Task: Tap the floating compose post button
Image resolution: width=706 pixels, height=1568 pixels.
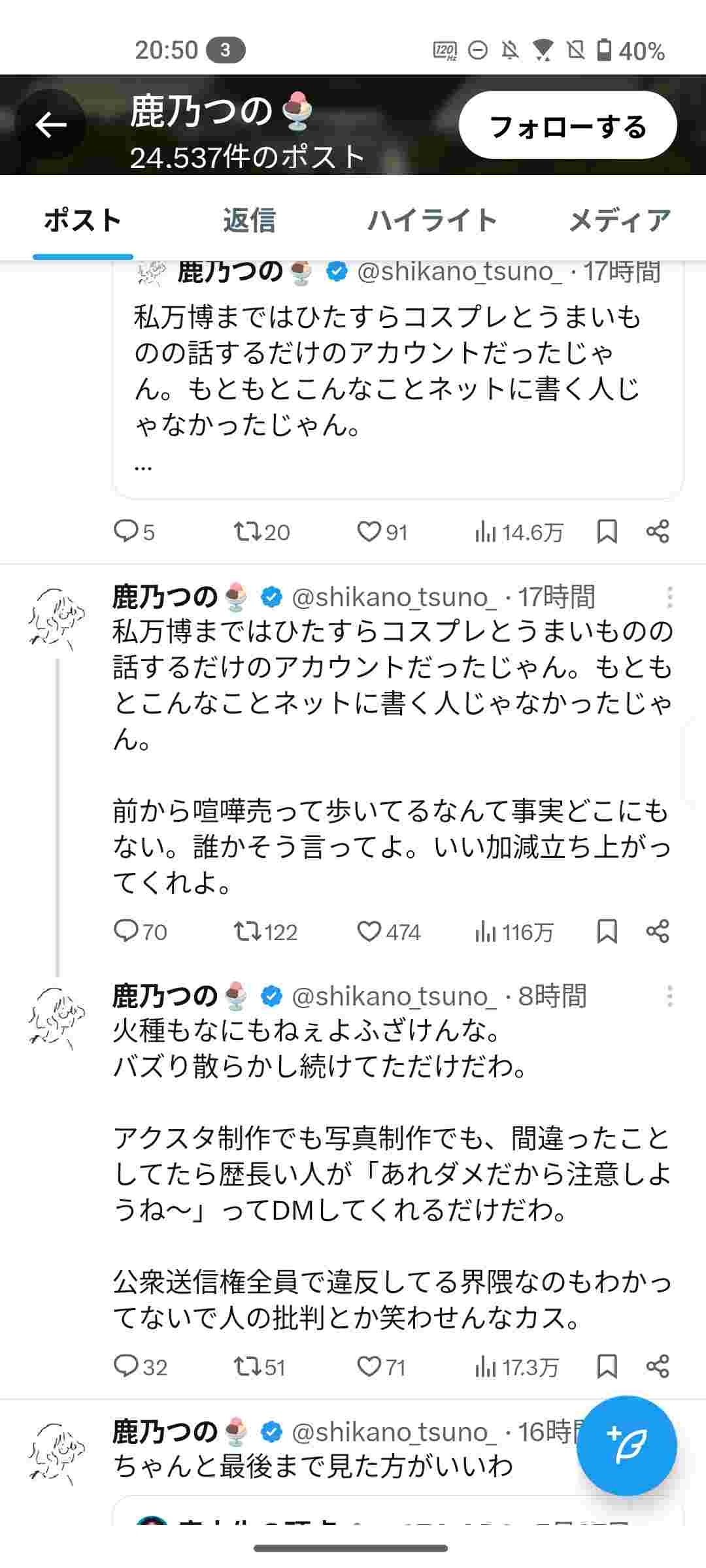Action: (626, 1445)
